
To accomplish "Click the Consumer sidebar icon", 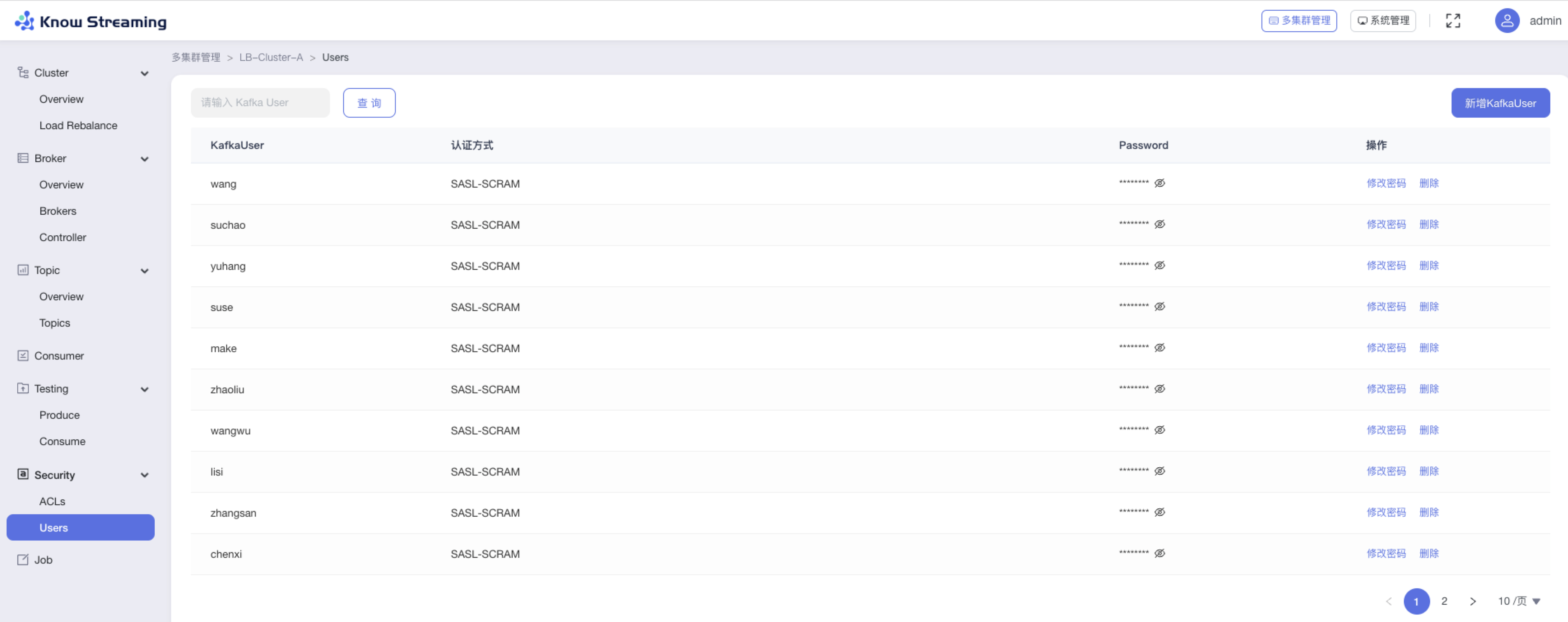I will [23, 355].
